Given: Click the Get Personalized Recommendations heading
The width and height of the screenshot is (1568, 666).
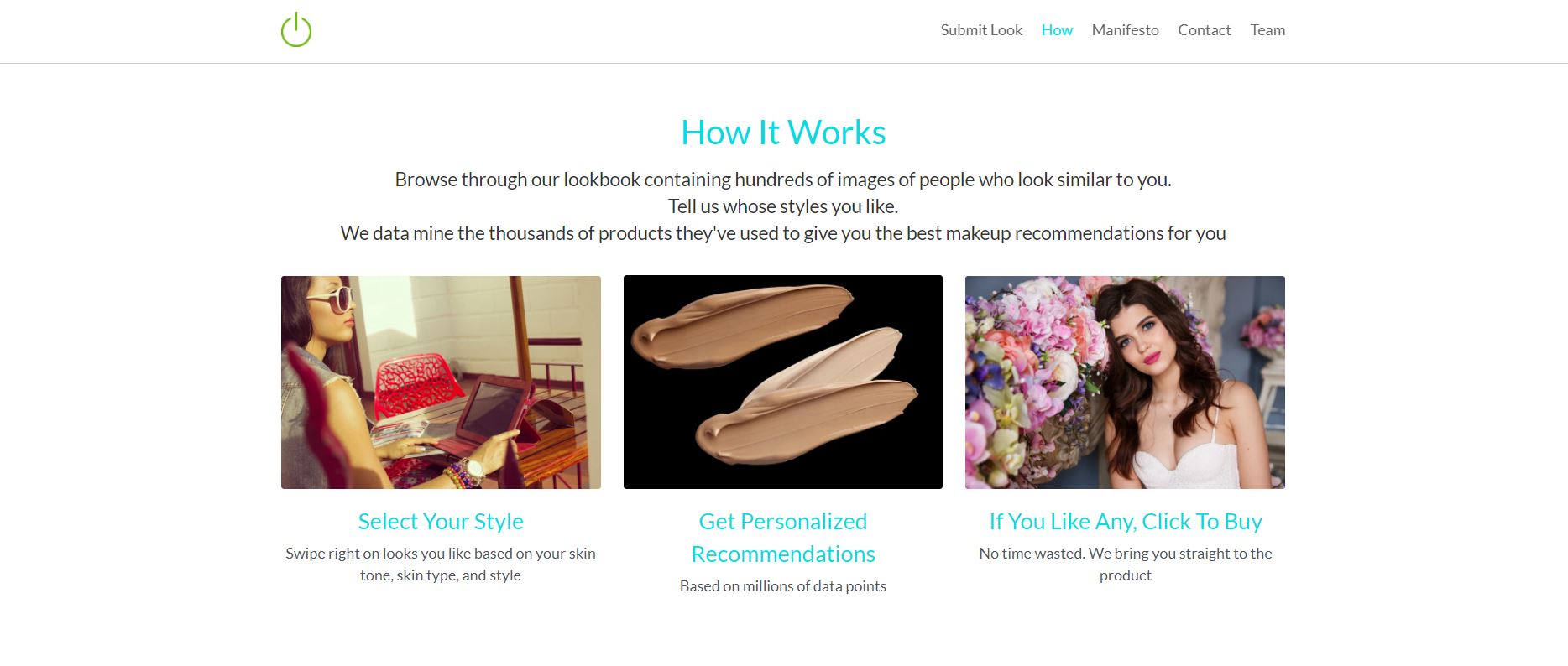Looking at the screenshot, I should [782, 538].
